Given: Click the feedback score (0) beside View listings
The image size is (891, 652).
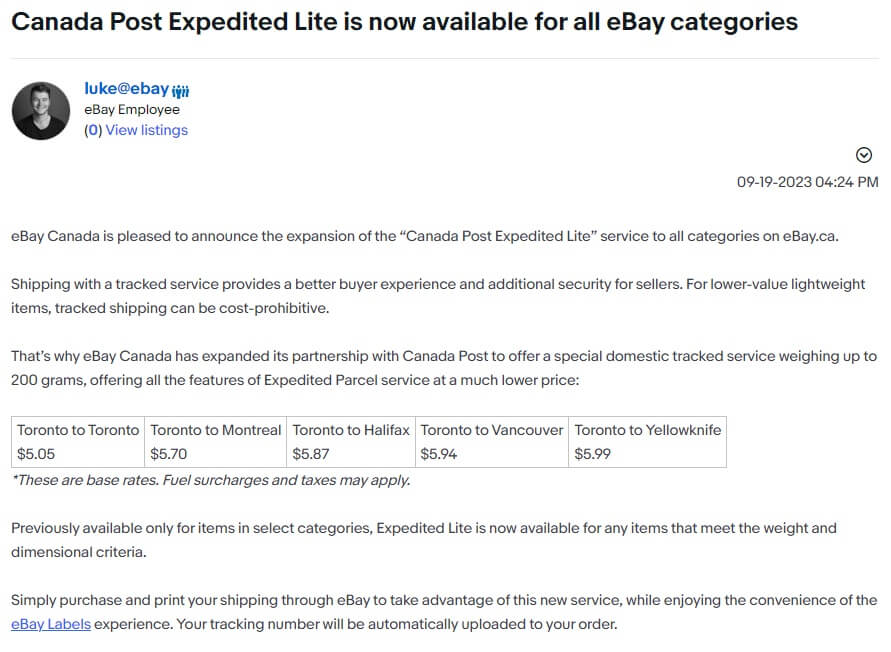Looking at the screenshot, I should coord(93,130).
